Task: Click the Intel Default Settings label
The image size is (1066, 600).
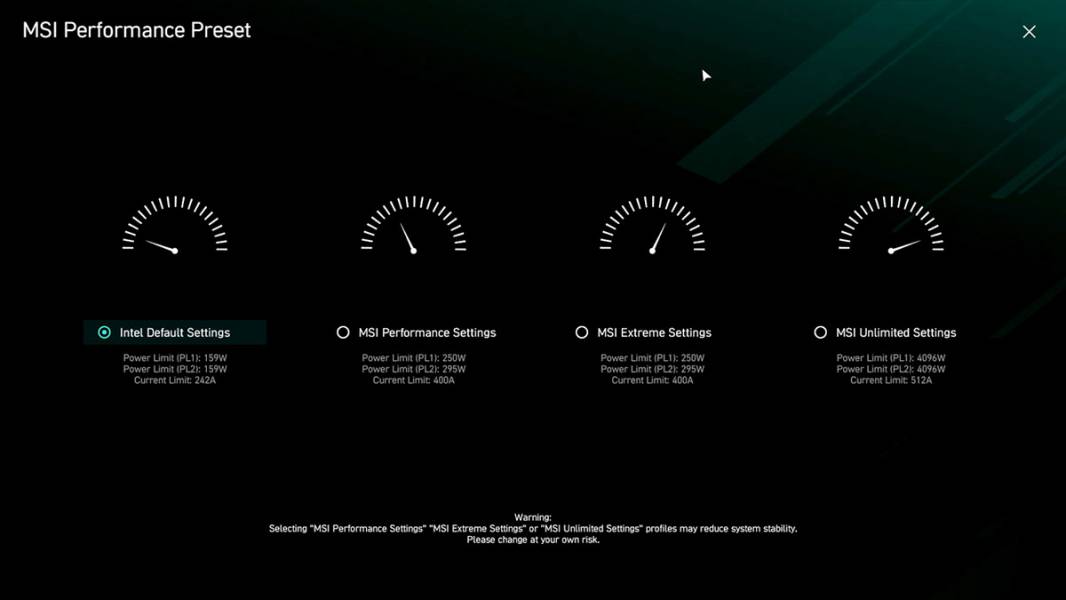Action: pos(175,332)
